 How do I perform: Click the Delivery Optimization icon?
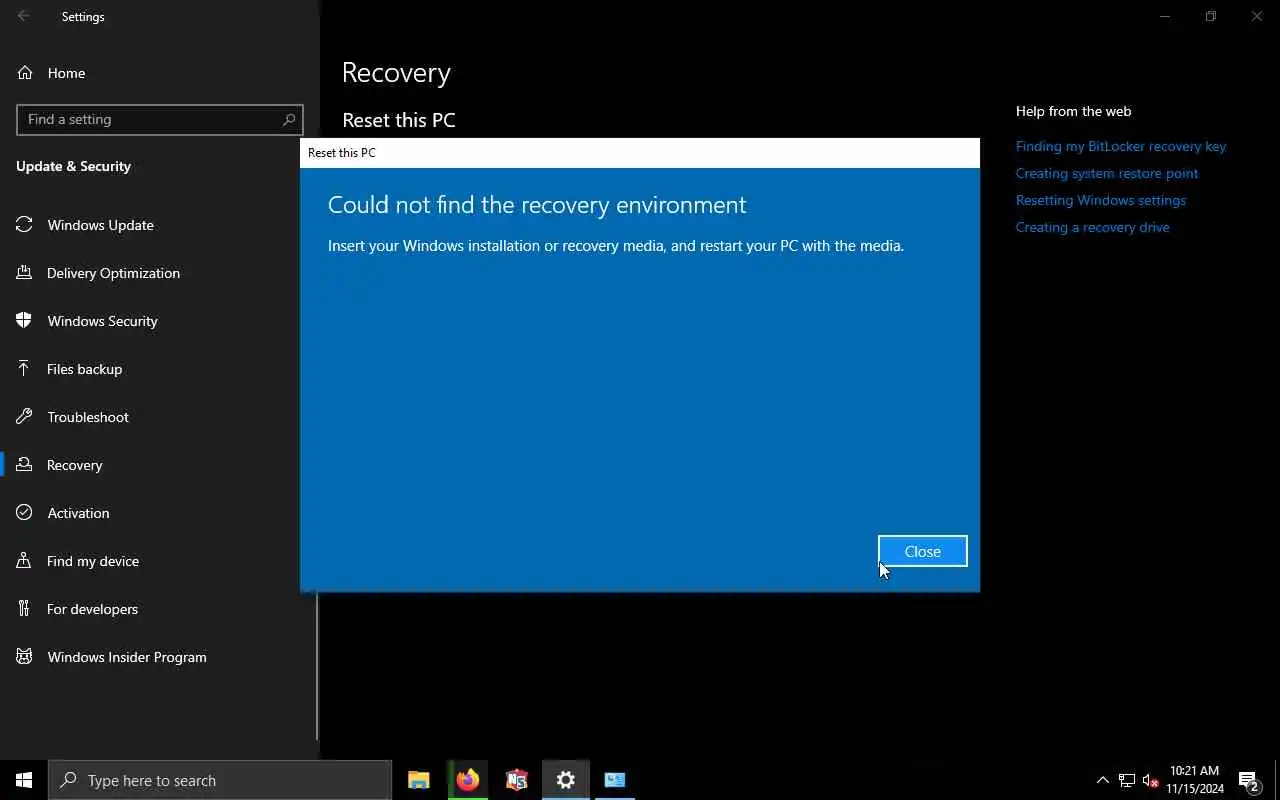pyautogui.click(x=25, y=273)
